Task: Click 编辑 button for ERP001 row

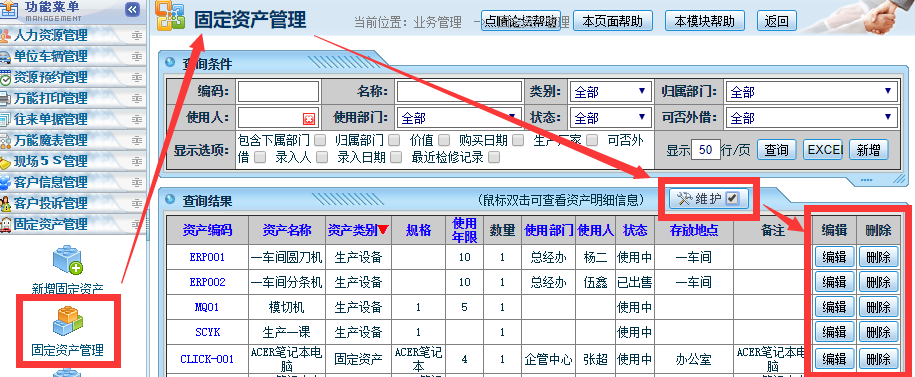Action: click(834, 257)
